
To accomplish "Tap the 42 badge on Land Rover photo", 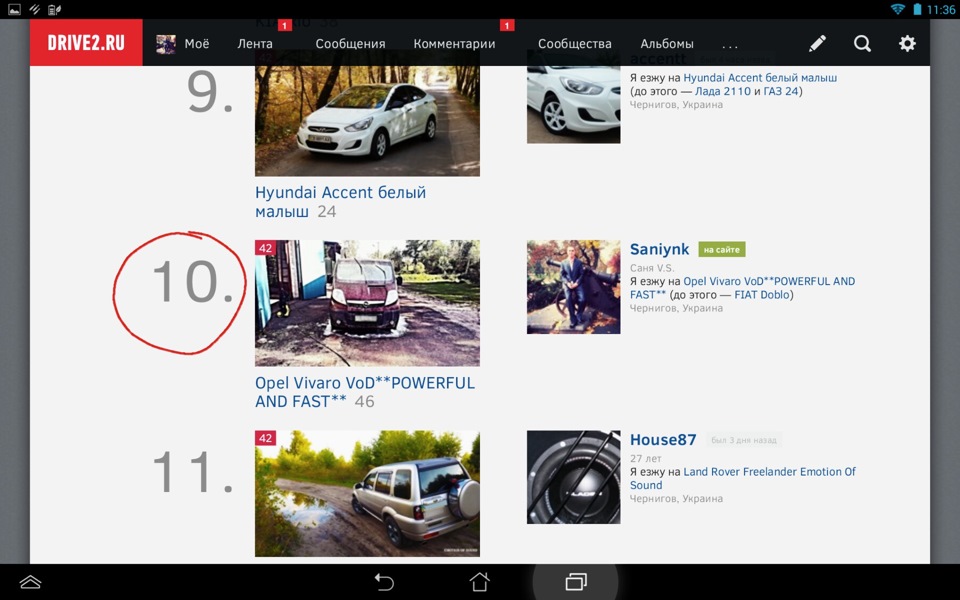I will tap(266, 438).
